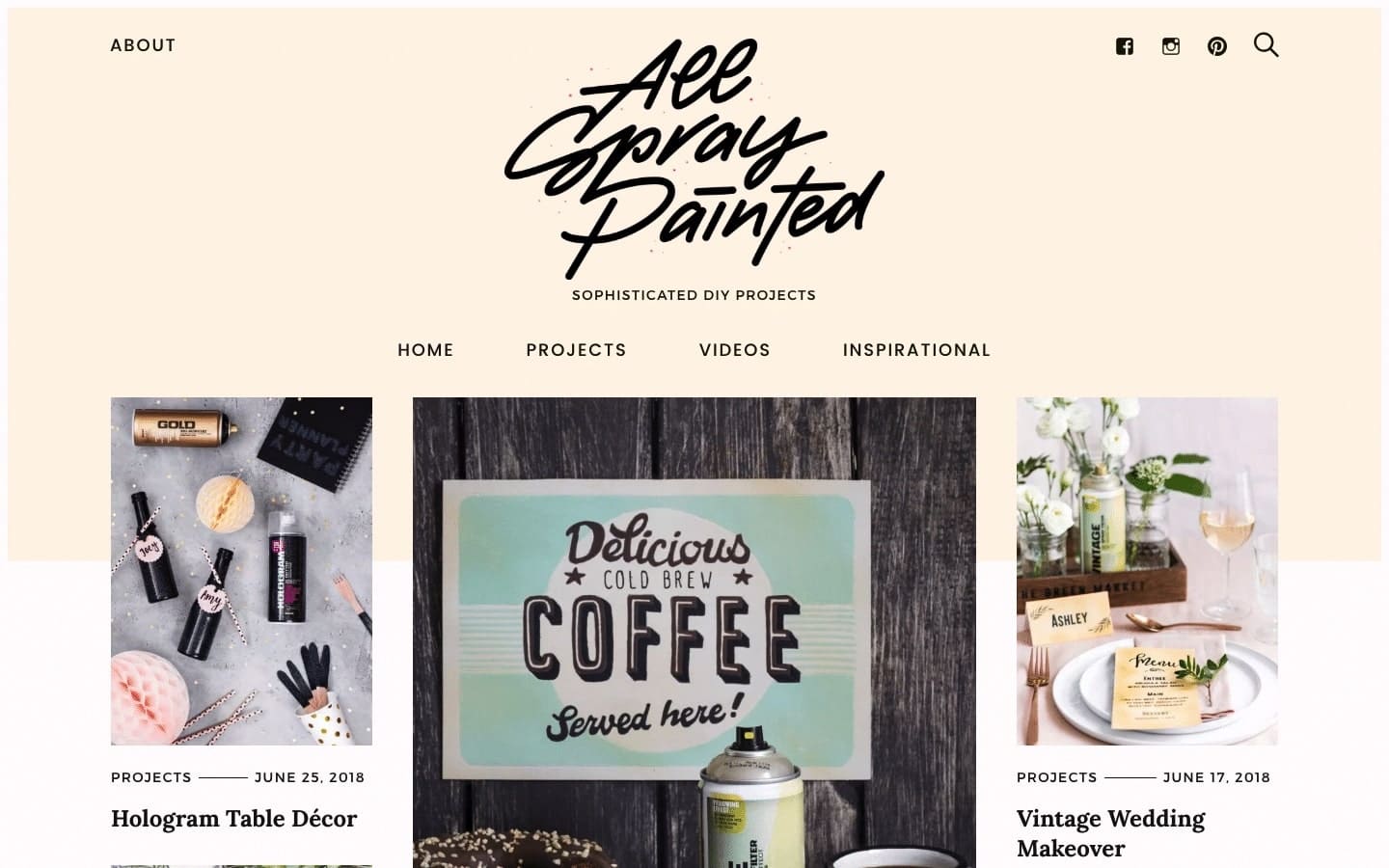Screen dimensions: 1389x868
Task: Open the Vintage Wedding table setting image
Action: click(x=1147, y=571)
